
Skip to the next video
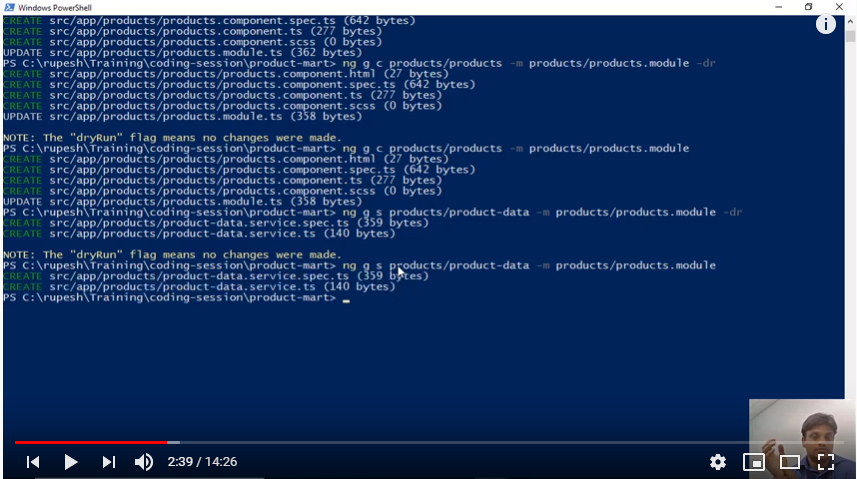coord(108,462)
